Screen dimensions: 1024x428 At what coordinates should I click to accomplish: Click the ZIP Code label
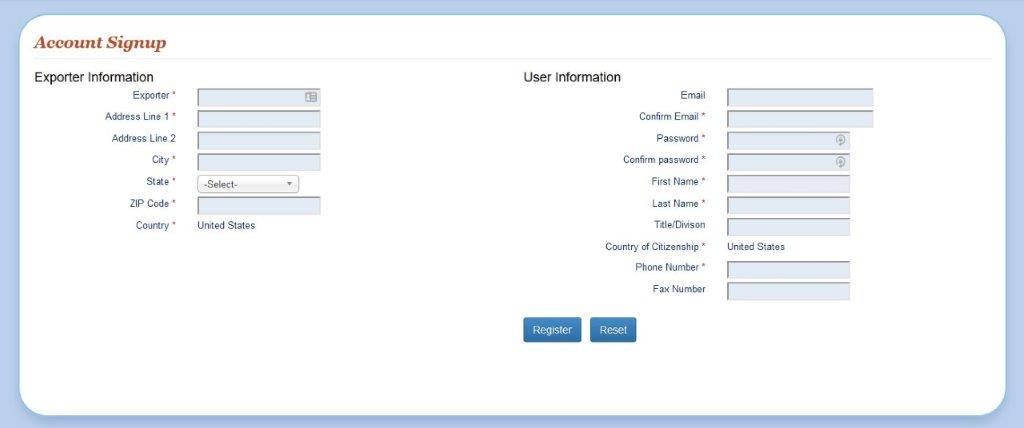point(153,204)
